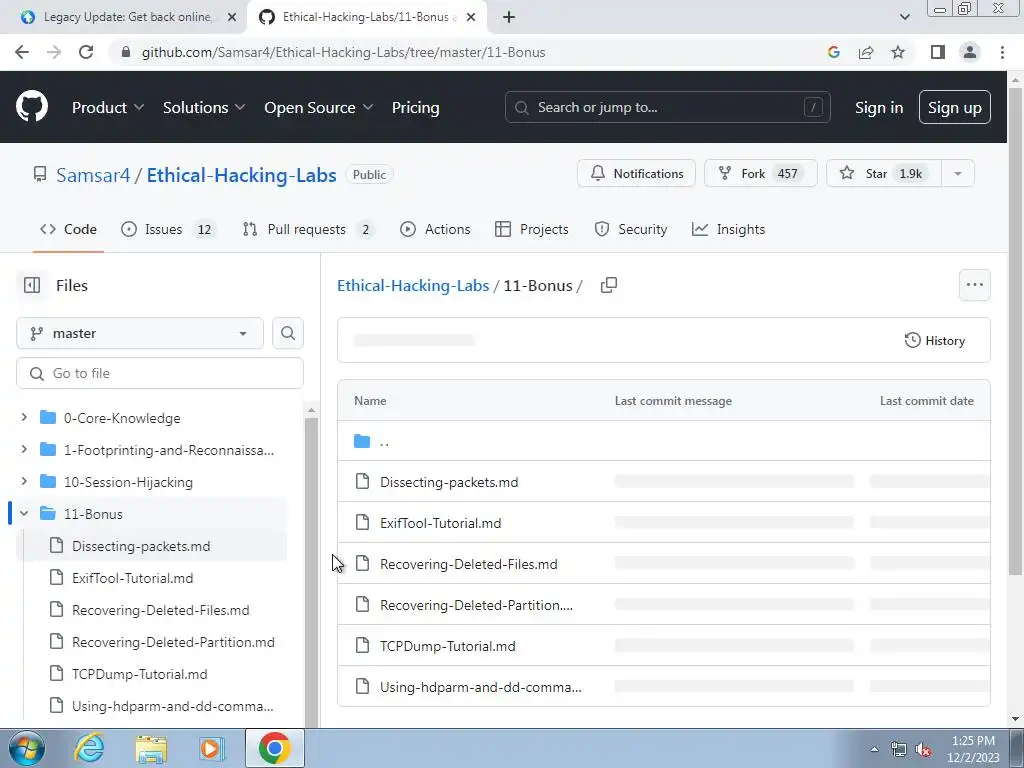This screenshot has height=768, width=1024.
Task: Switch to the Insights tab
Action: [x=728, y=229]
